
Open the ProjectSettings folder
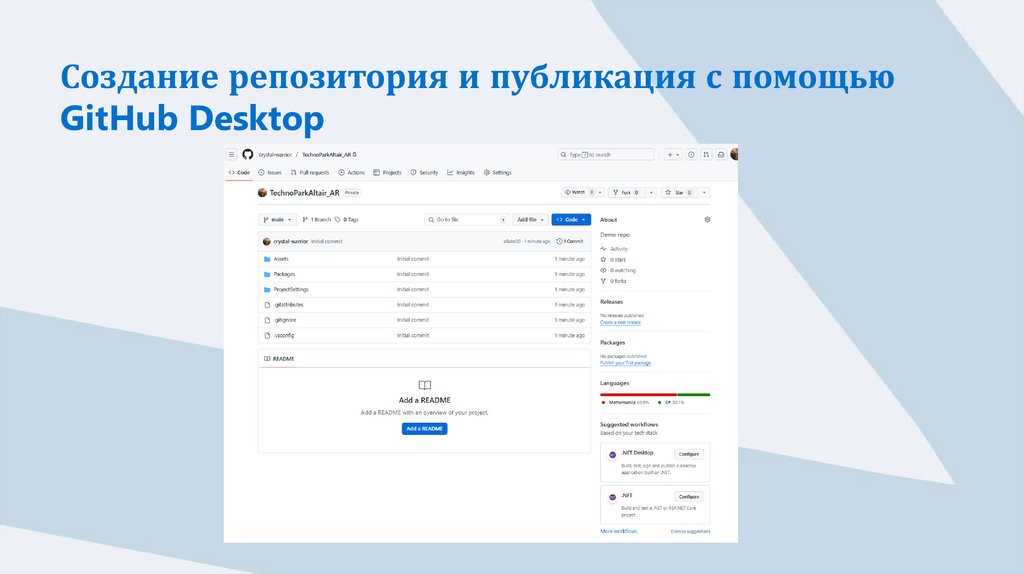[291, 289]
